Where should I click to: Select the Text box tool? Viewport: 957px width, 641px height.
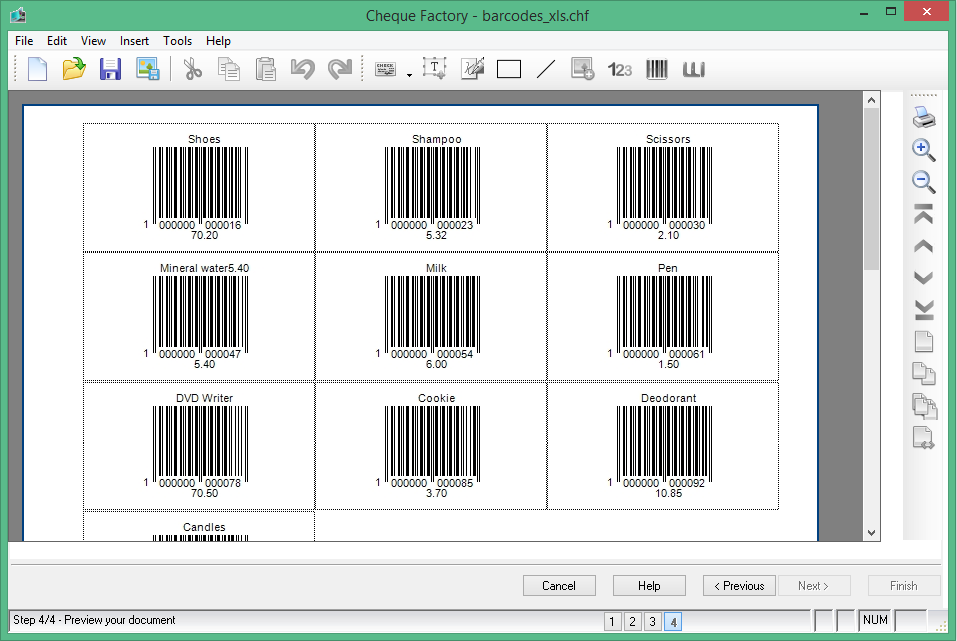(x=435, y=69)
